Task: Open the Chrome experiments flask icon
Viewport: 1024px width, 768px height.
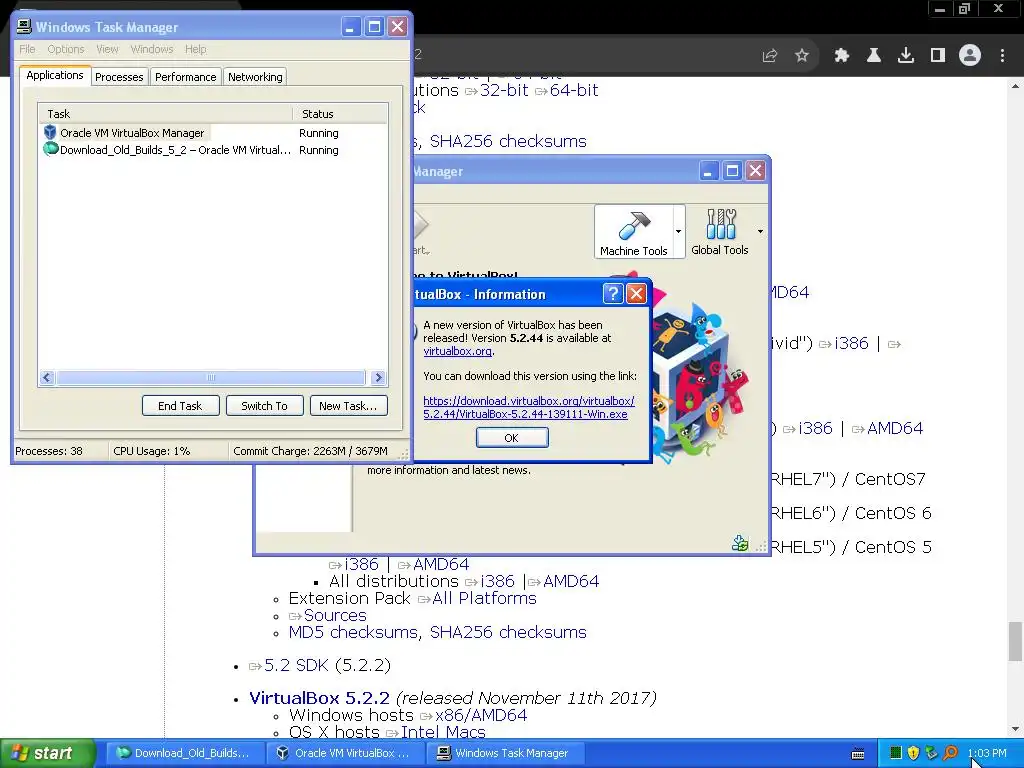Action: point(873,56)
